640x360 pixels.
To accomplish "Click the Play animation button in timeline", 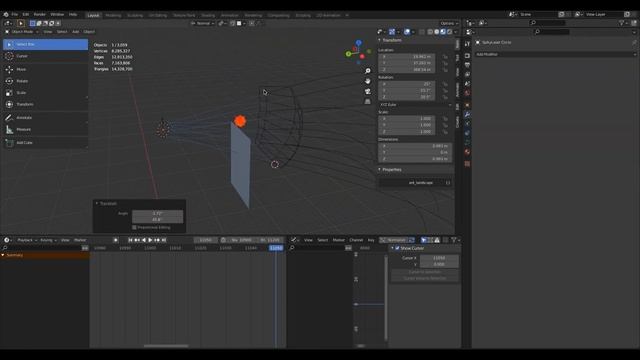I will (150, 240).
